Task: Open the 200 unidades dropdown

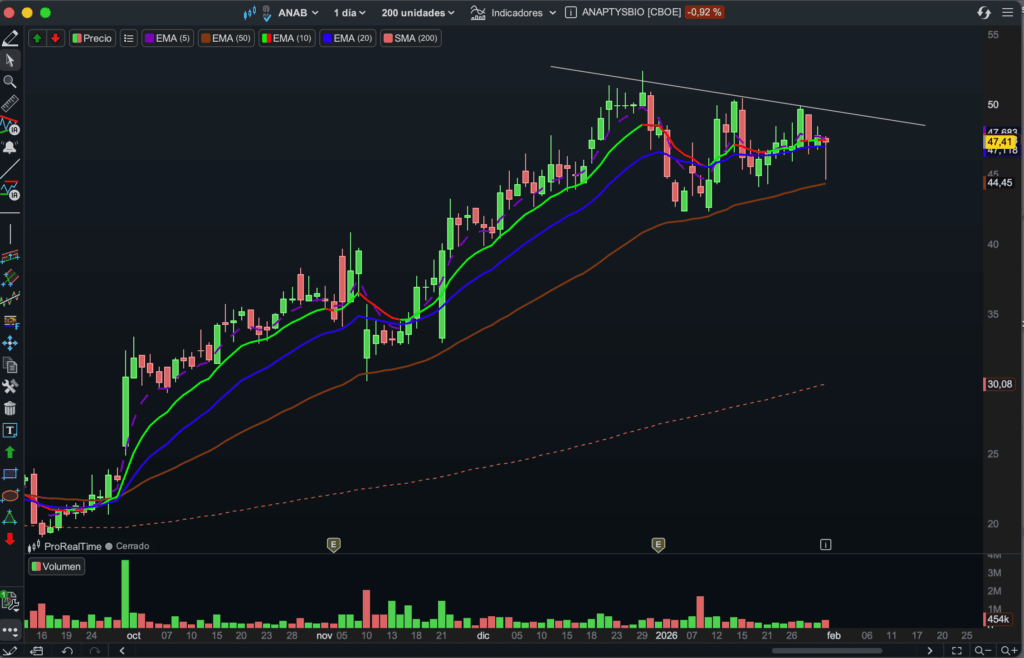Action: pos(418,13)
